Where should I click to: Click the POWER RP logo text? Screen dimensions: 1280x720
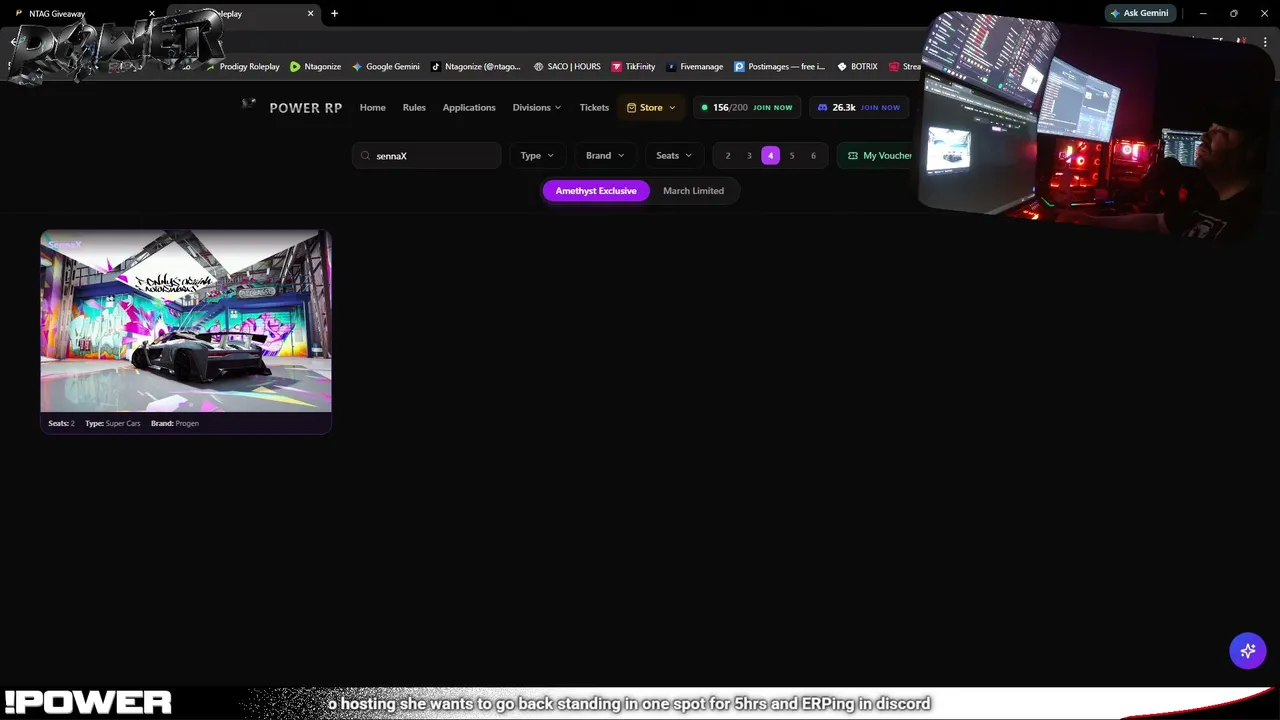pos(305,108)
